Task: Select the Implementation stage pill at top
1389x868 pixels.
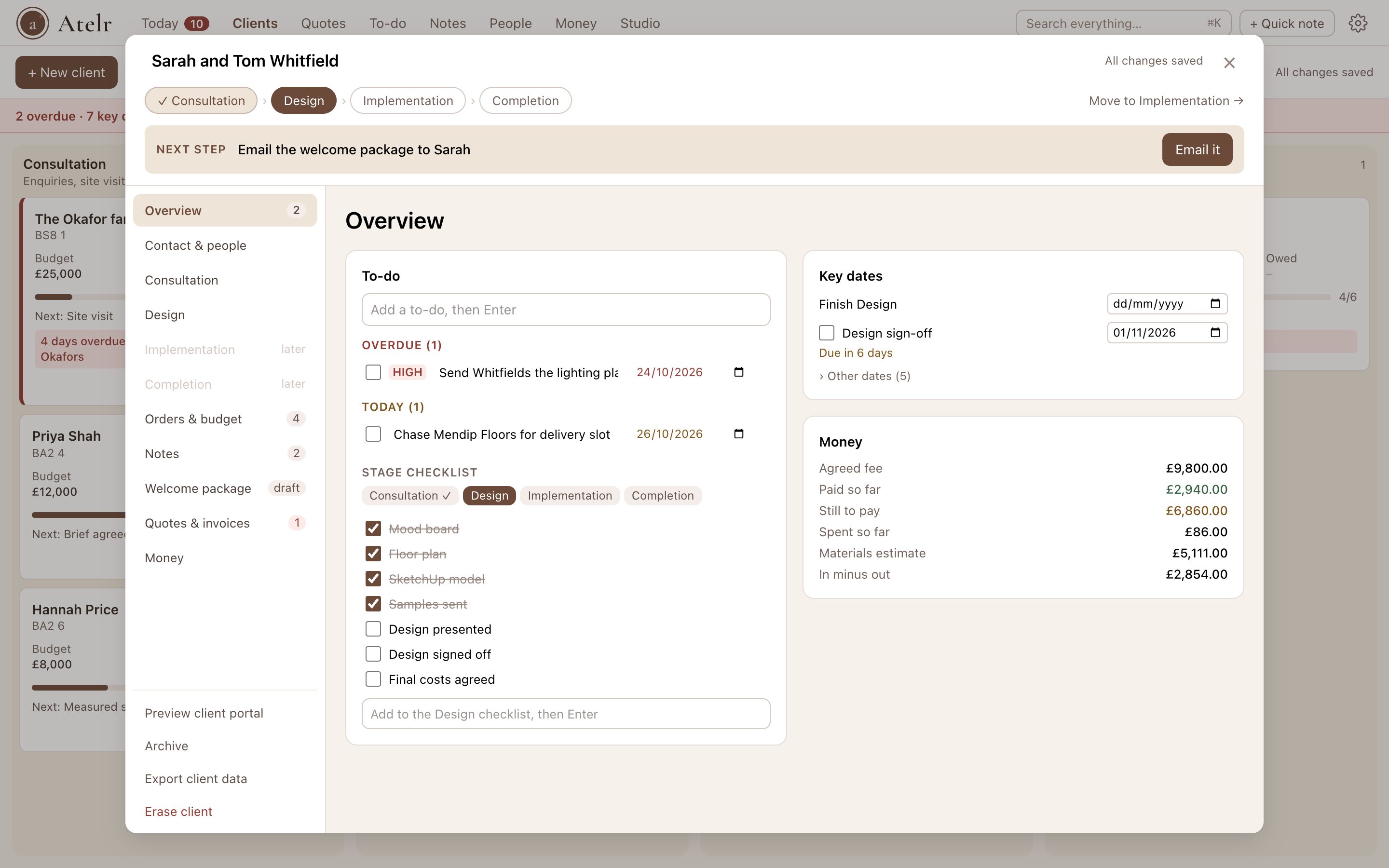Action: 408,100
